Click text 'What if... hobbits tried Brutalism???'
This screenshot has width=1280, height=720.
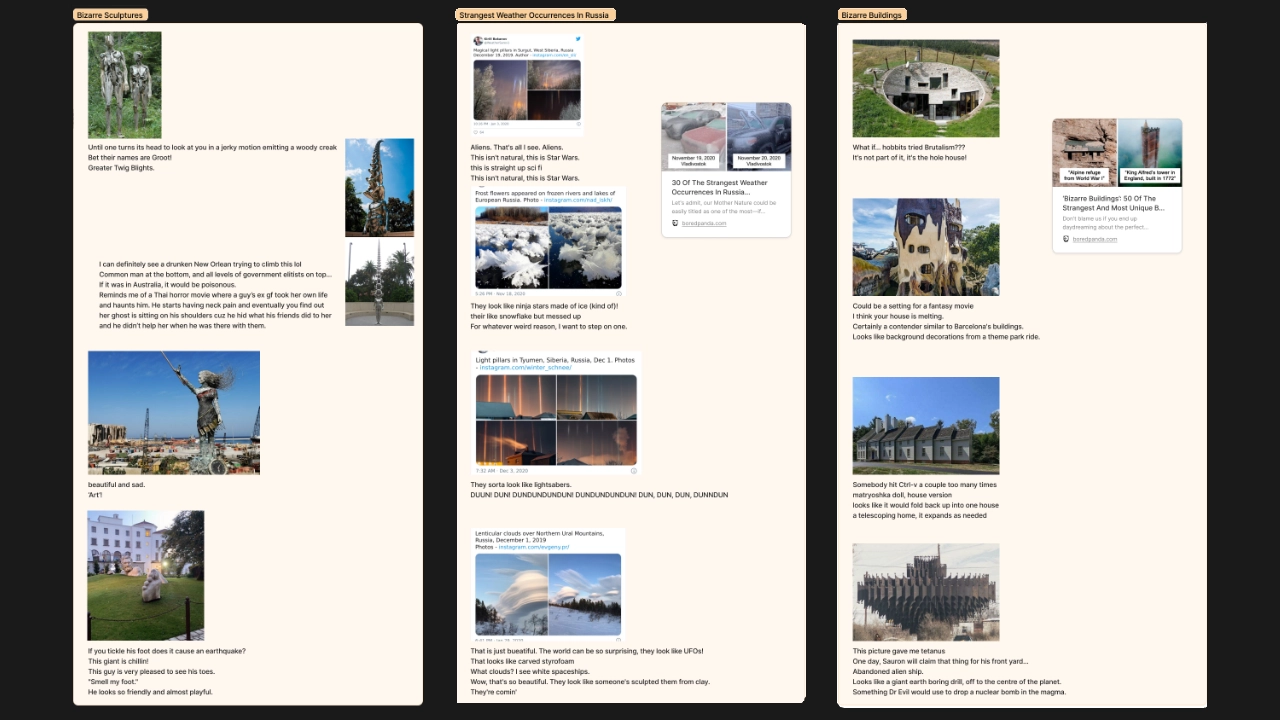908,147
